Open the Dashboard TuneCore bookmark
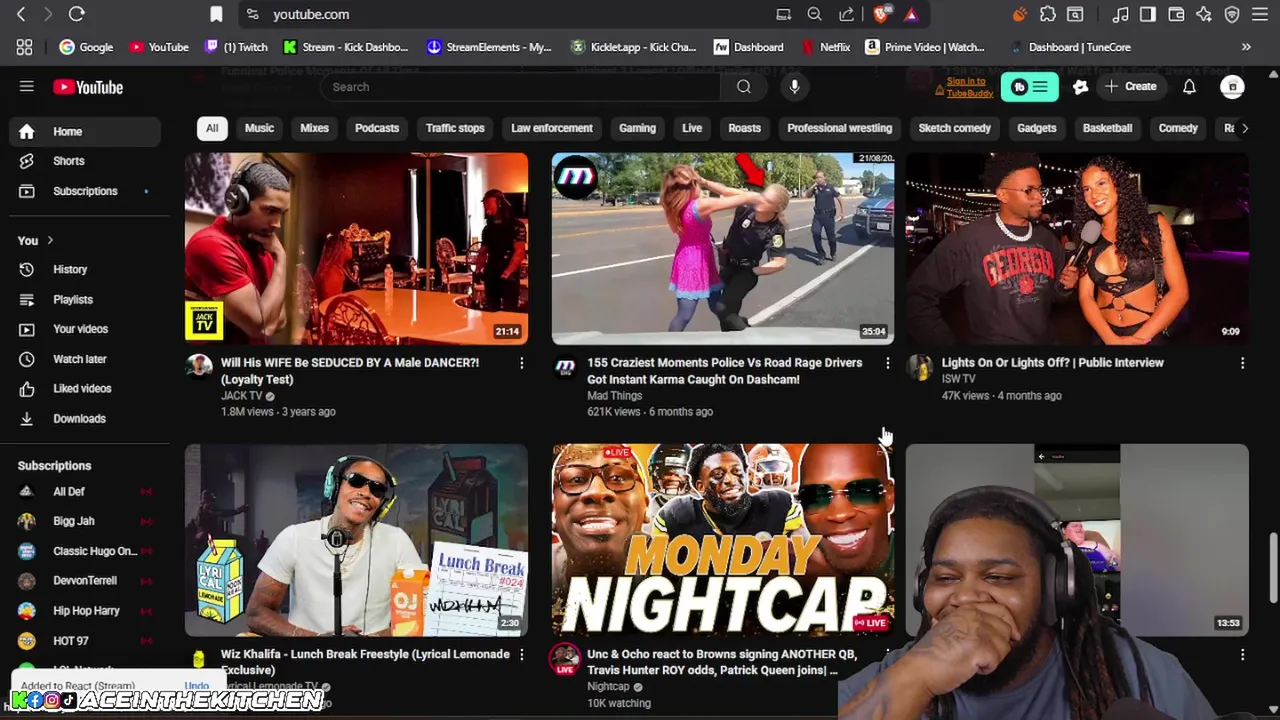This screenshot has width=1280, height=720. point(1069,47)
